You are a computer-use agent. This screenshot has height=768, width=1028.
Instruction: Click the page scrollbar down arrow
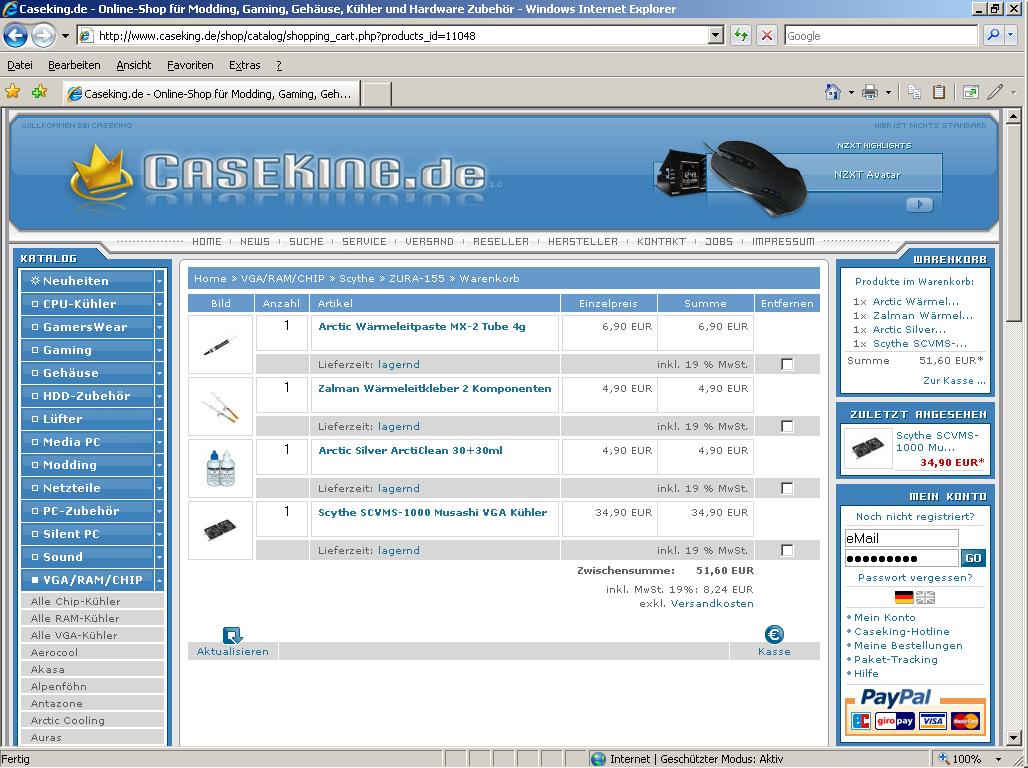pyautogui.click(x=1013, y=738)
